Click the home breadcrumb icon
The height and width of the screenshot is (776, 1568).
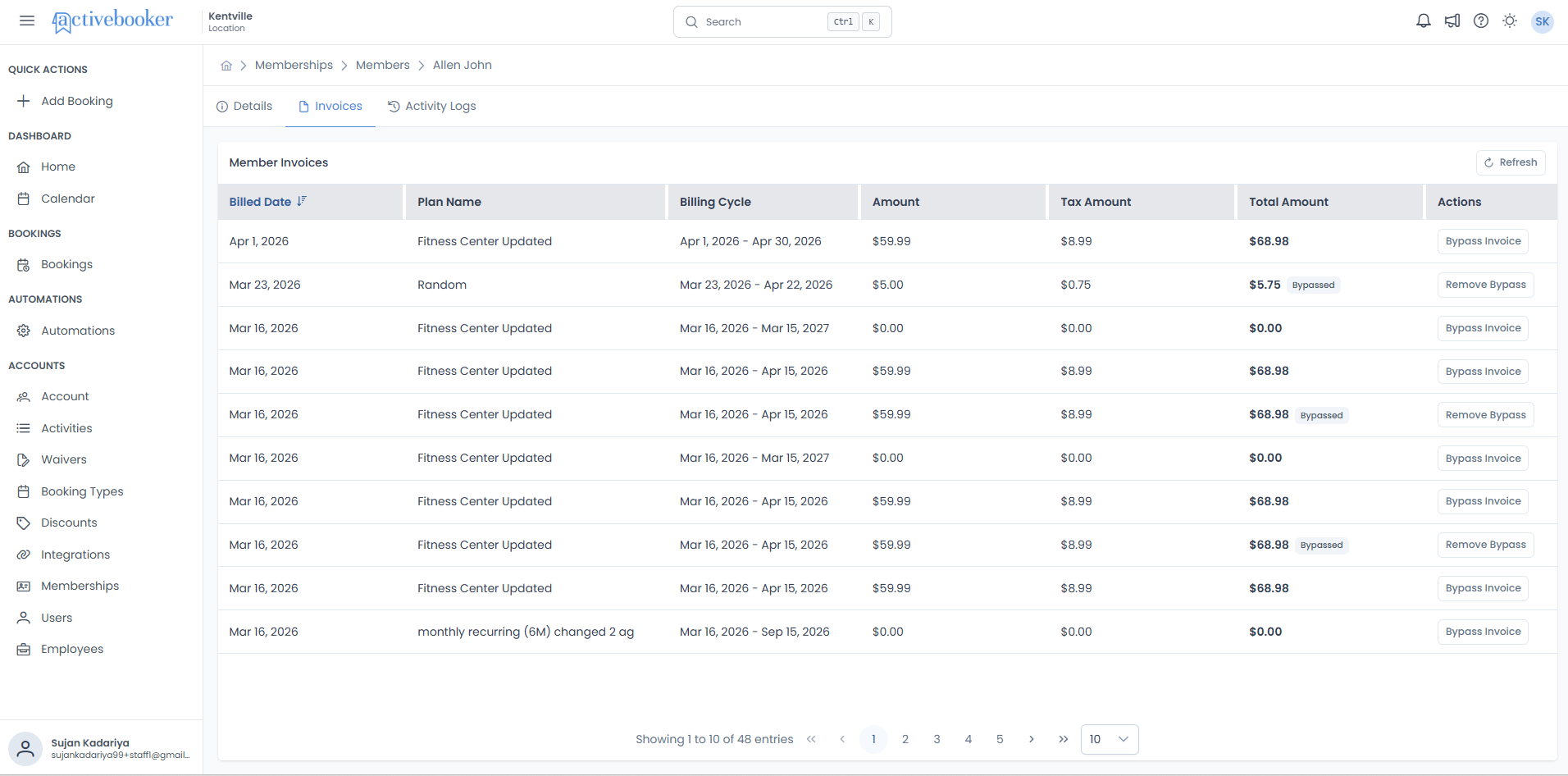226,66
